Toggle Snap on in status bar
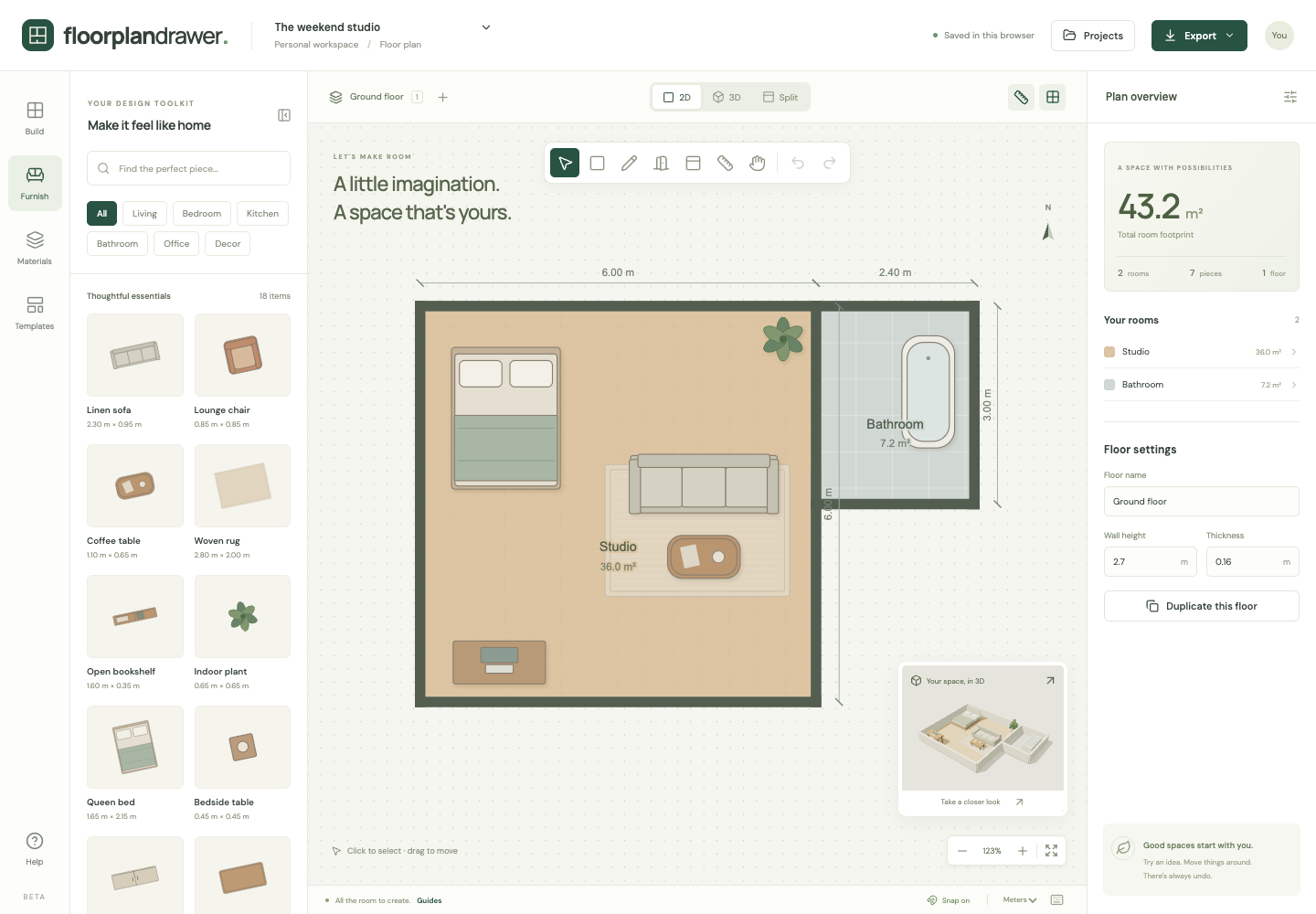 pos(949,900)
